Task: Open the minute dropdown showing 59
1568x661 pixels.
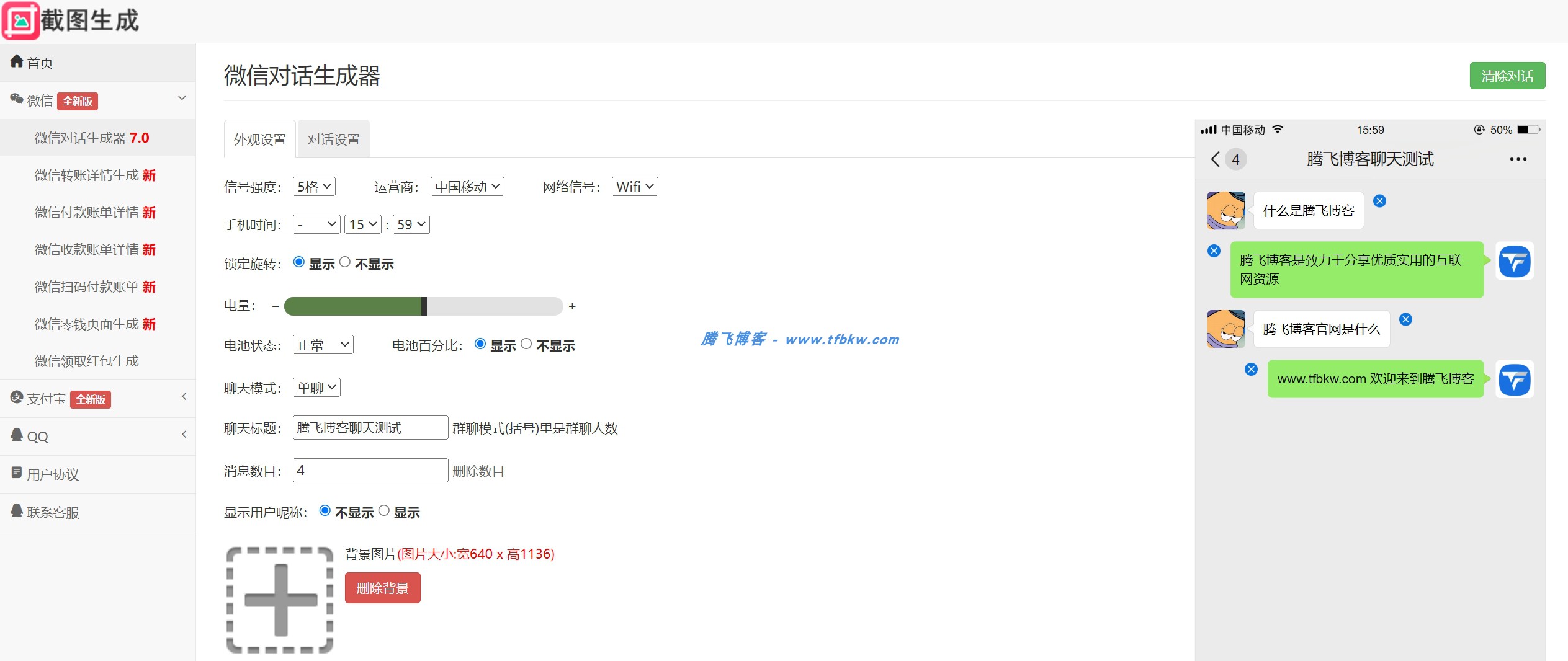Action: pos(411,224)
